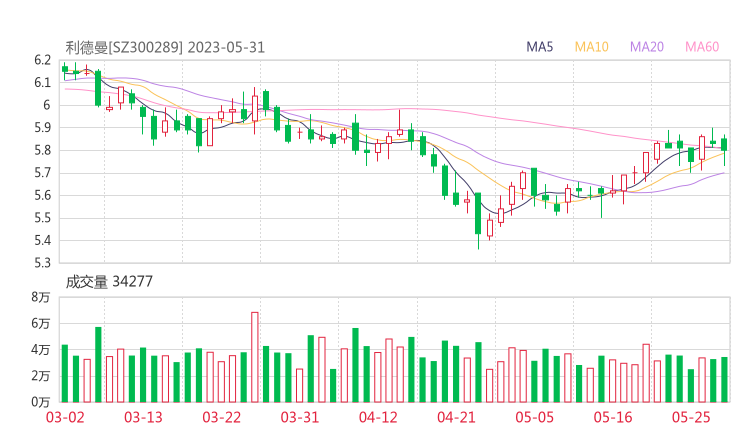Viewport: 740px width, 440px height.
Task: Click the 5.8 price axis label
Action: point(42,150)
